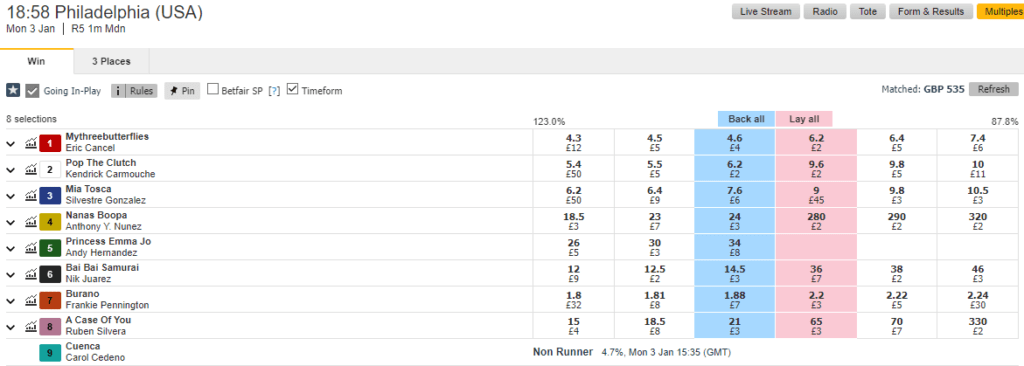Expand the Princess Emma Jo row chevron
Image resolution: width=1024 pixels, height=366 pixels.
(x=10, y=248)
